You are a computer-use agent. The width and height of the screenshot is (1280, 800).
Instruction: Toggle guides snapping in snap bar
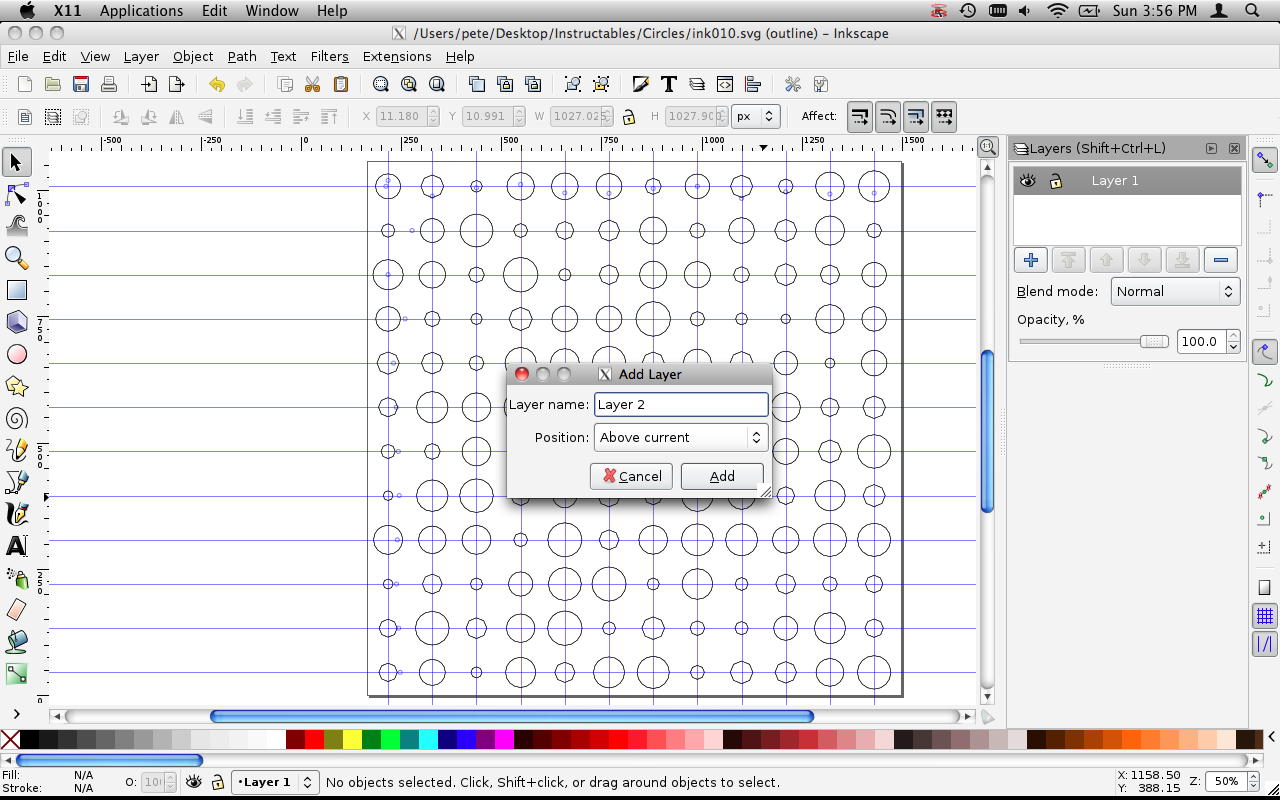pos(1265,644)
